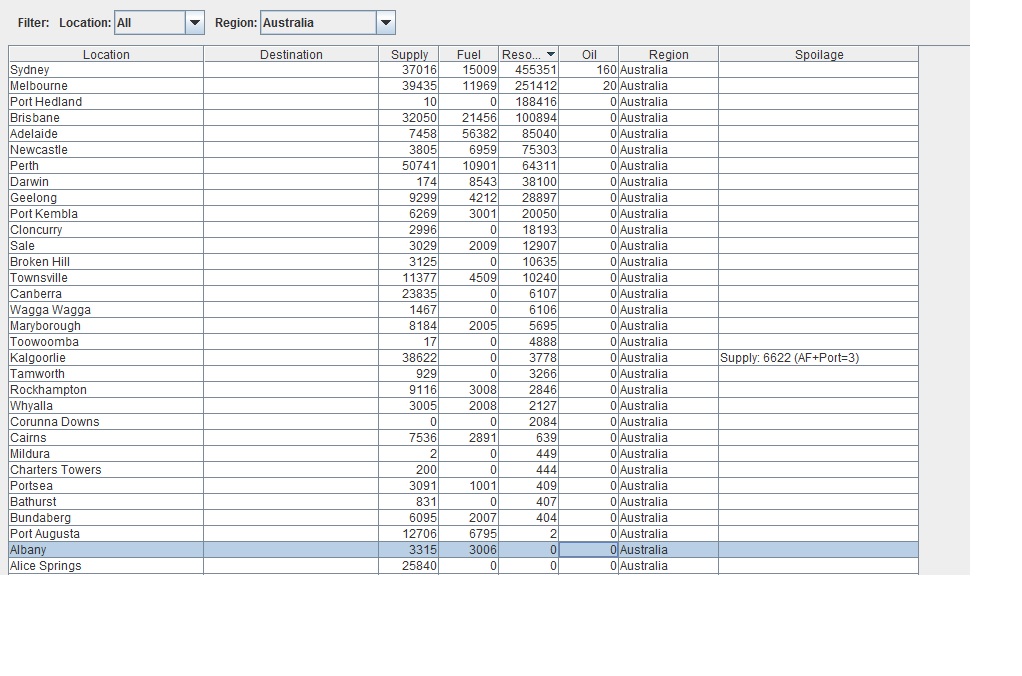Click the Sale location cell
This screenshot has width=1022, height=676.
106,246
